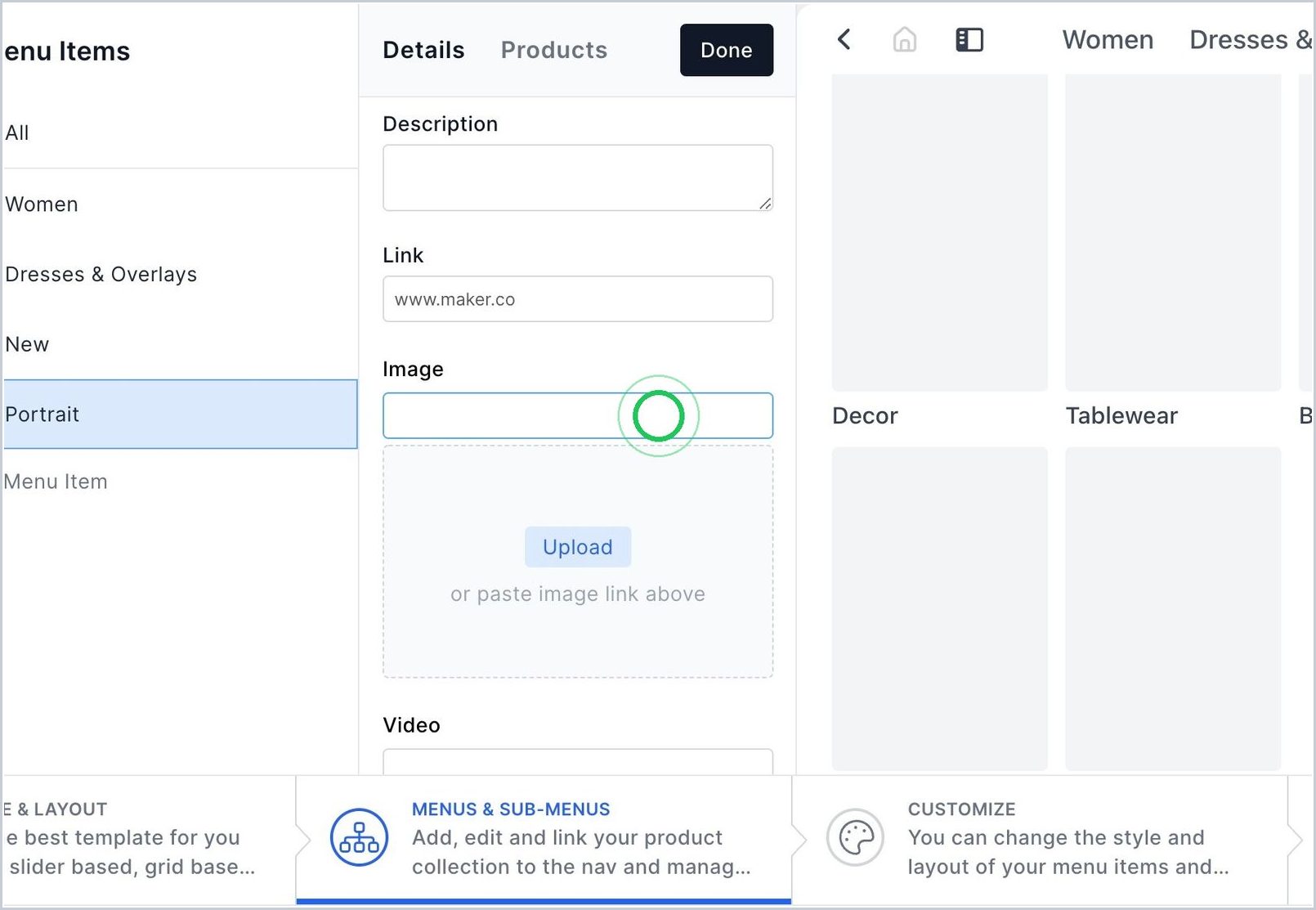Open the Layout step
This screenshot has width=1316, height=910.
pyautogui.click(x=147, y=838)
